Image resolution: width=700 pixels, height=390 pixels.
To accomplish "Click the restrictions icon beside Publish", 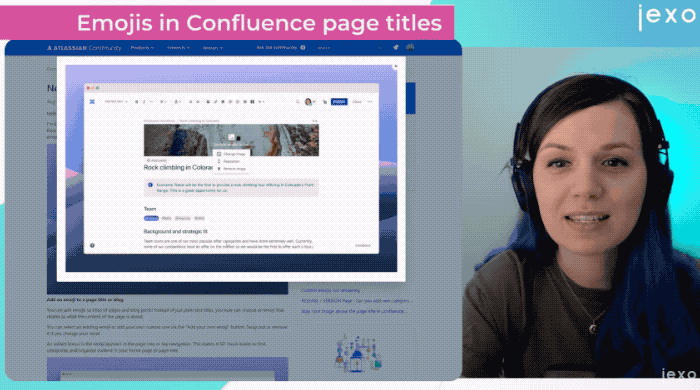I will click(325, 102).
